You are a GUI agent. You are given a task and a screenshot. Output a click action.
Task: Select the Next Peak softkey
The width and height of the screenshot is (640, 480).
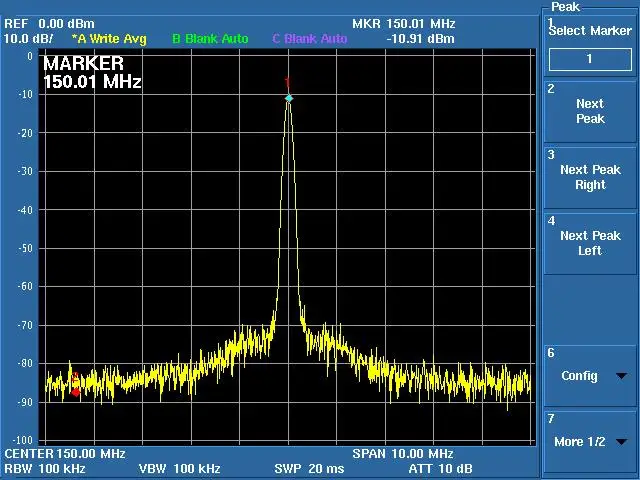[x=590, y=111]
